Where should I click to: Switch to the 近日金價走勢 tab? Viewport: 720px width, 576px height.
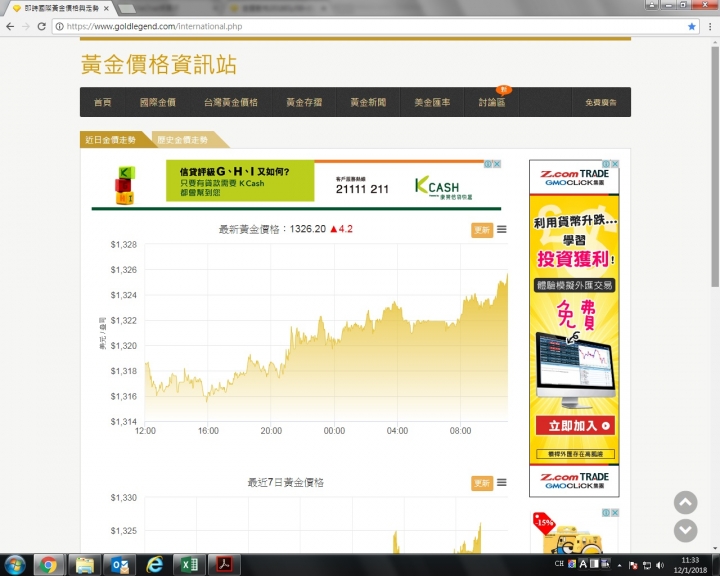[111, 140]
